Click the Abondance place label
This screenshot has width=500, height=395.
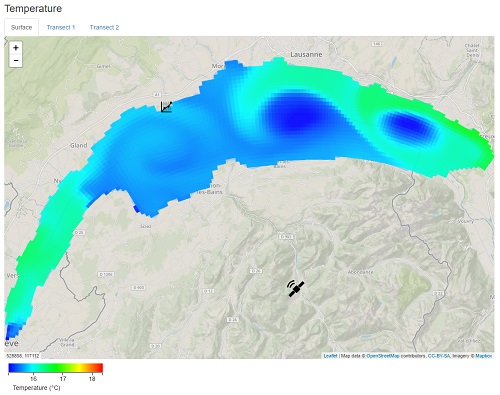point(360,272)
